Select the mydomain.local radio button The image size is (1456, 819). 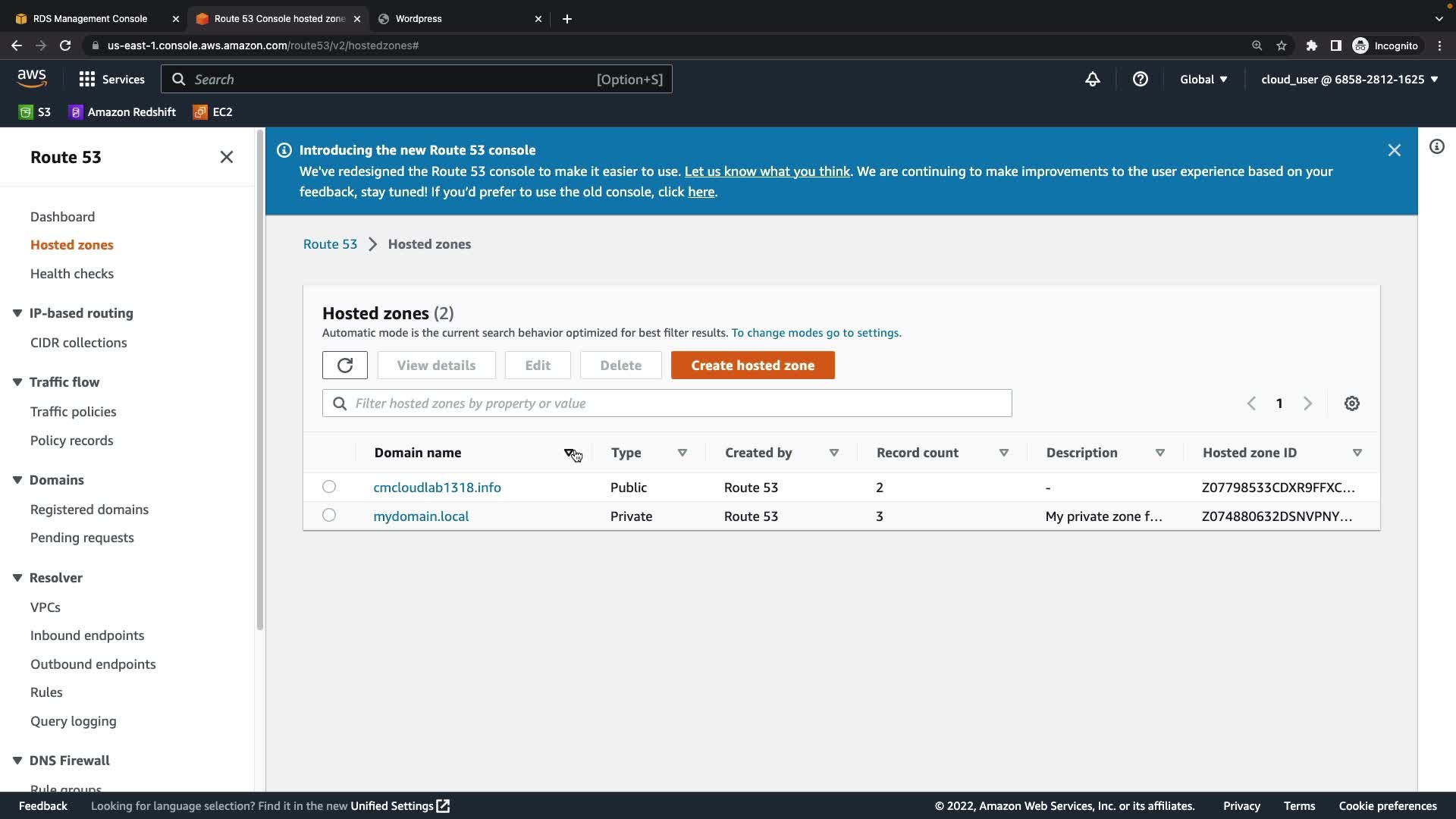tap(329, 516)
